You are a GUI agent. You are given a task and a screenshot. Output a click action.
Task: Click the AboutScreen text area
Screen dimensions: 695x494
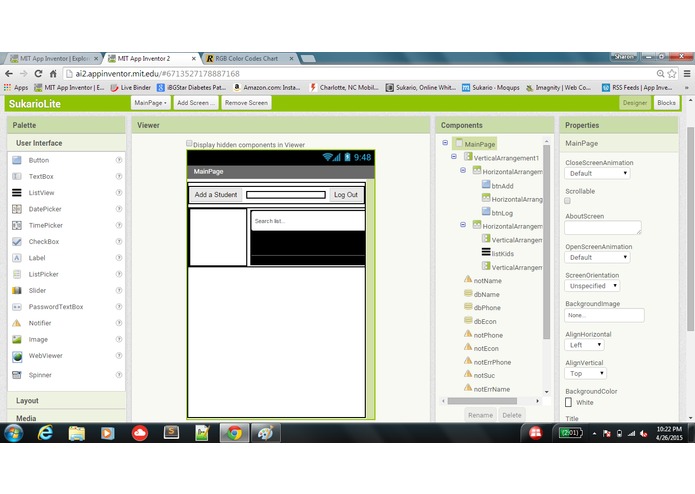(603, 228)
